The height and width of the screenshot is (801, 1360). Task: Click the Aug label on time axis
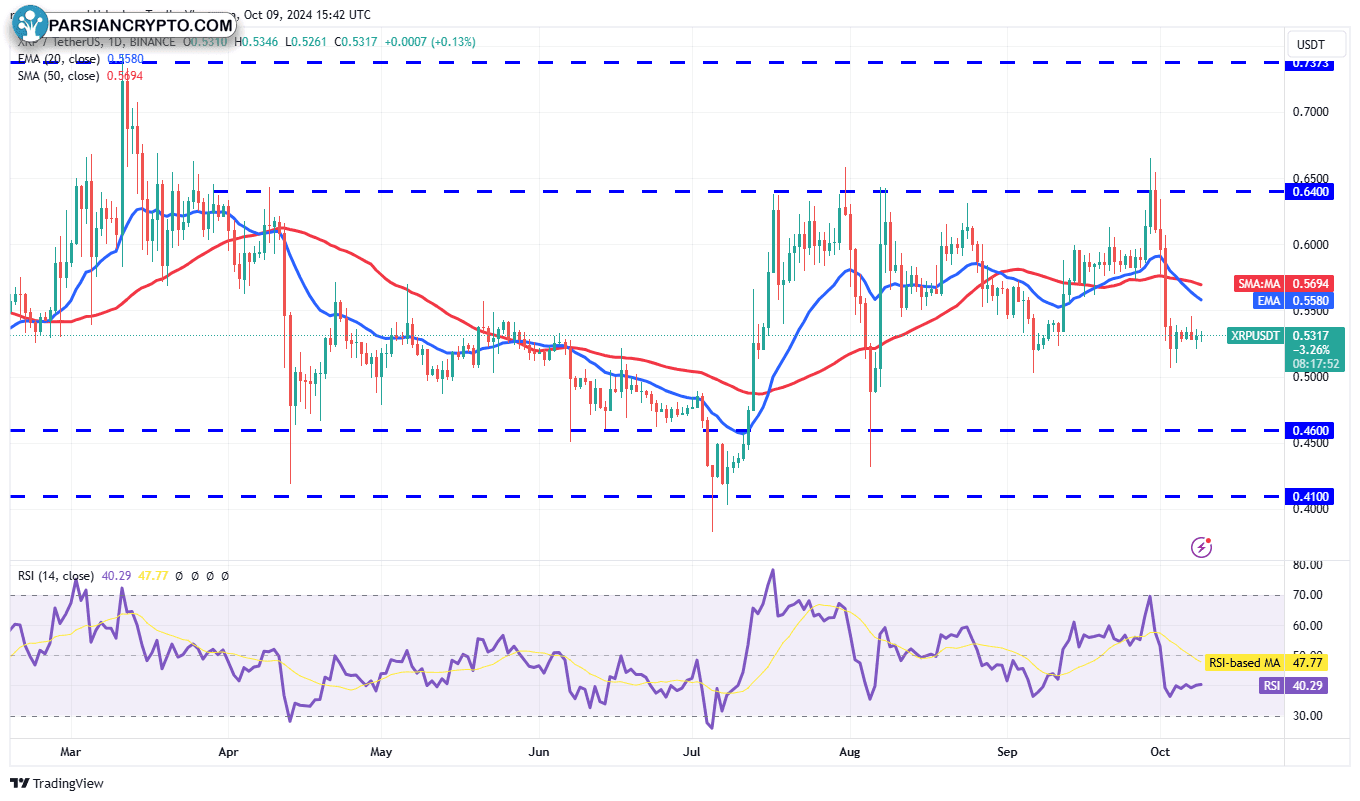(850, 750)
